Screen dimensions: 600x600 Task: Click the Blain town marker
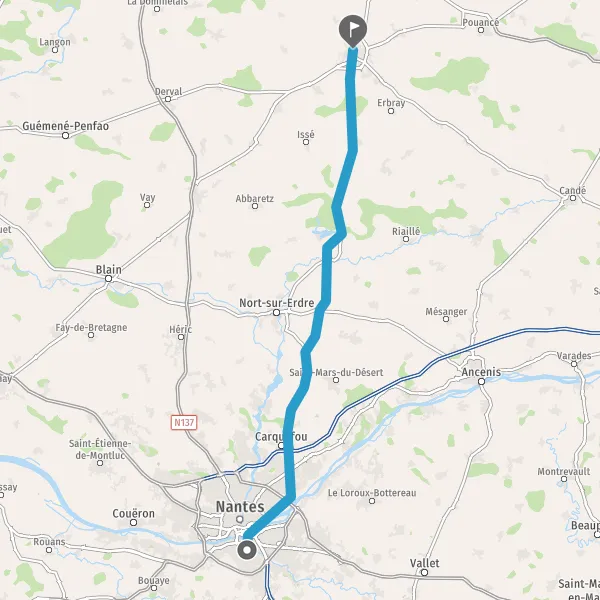coord(109,279)
